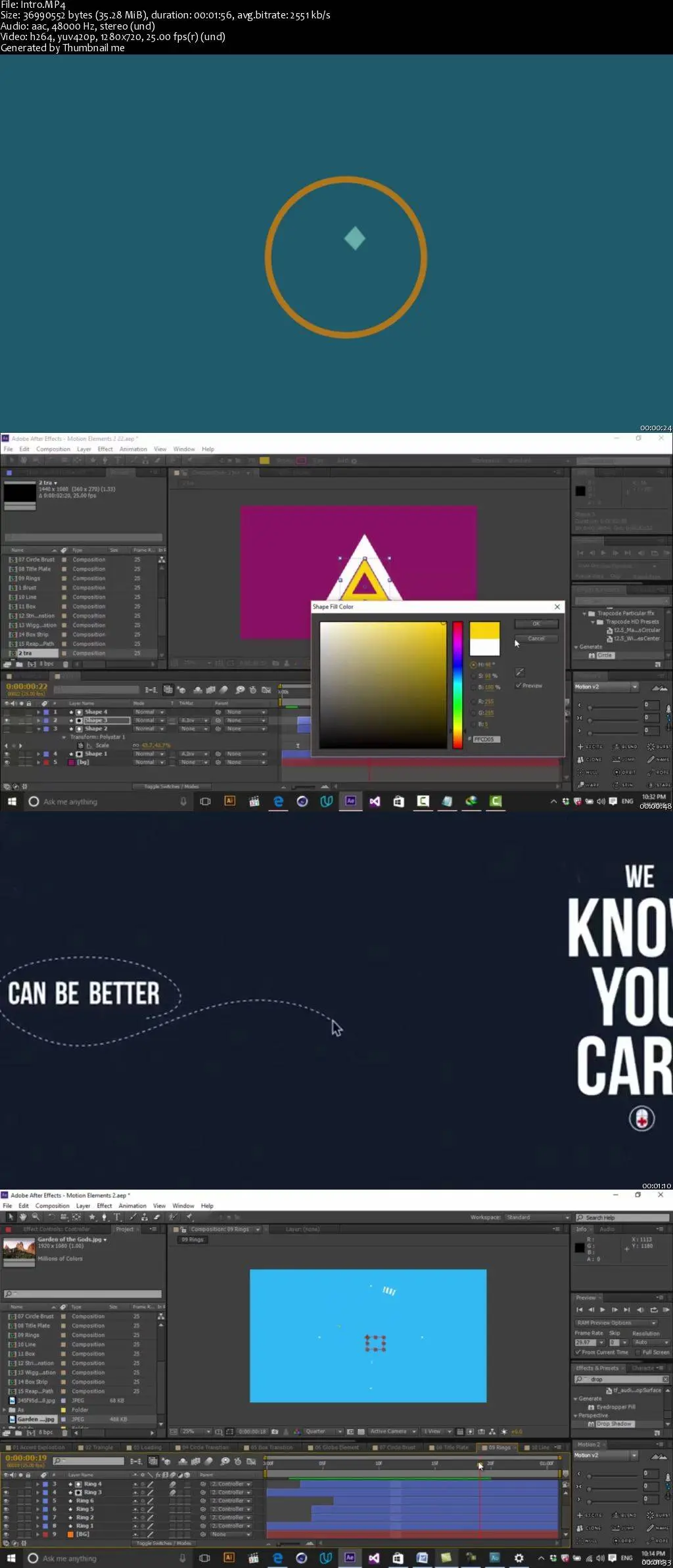
Task: Expand the Perspective category in Effects & Presets
Action: pyautogui.click(x=576, y=1416)
